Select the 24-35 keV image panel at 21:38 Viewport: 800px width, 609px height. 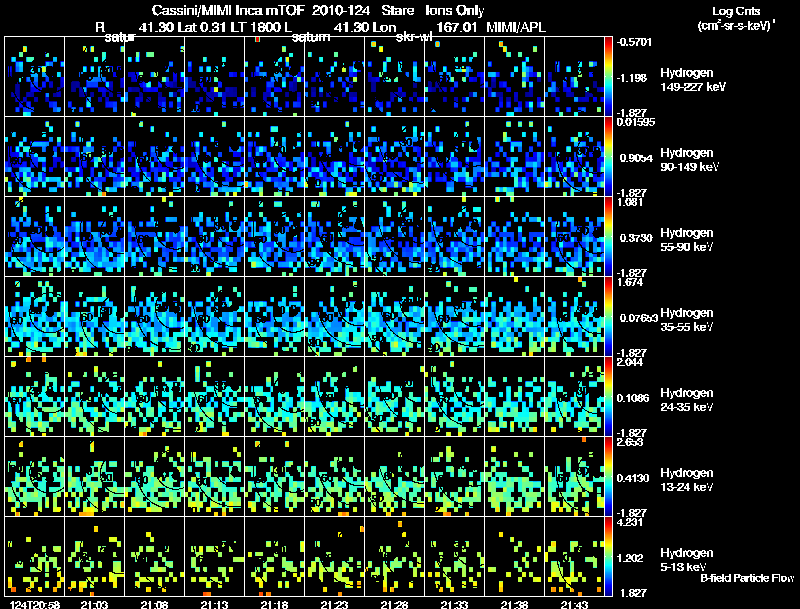click(514, 397)
